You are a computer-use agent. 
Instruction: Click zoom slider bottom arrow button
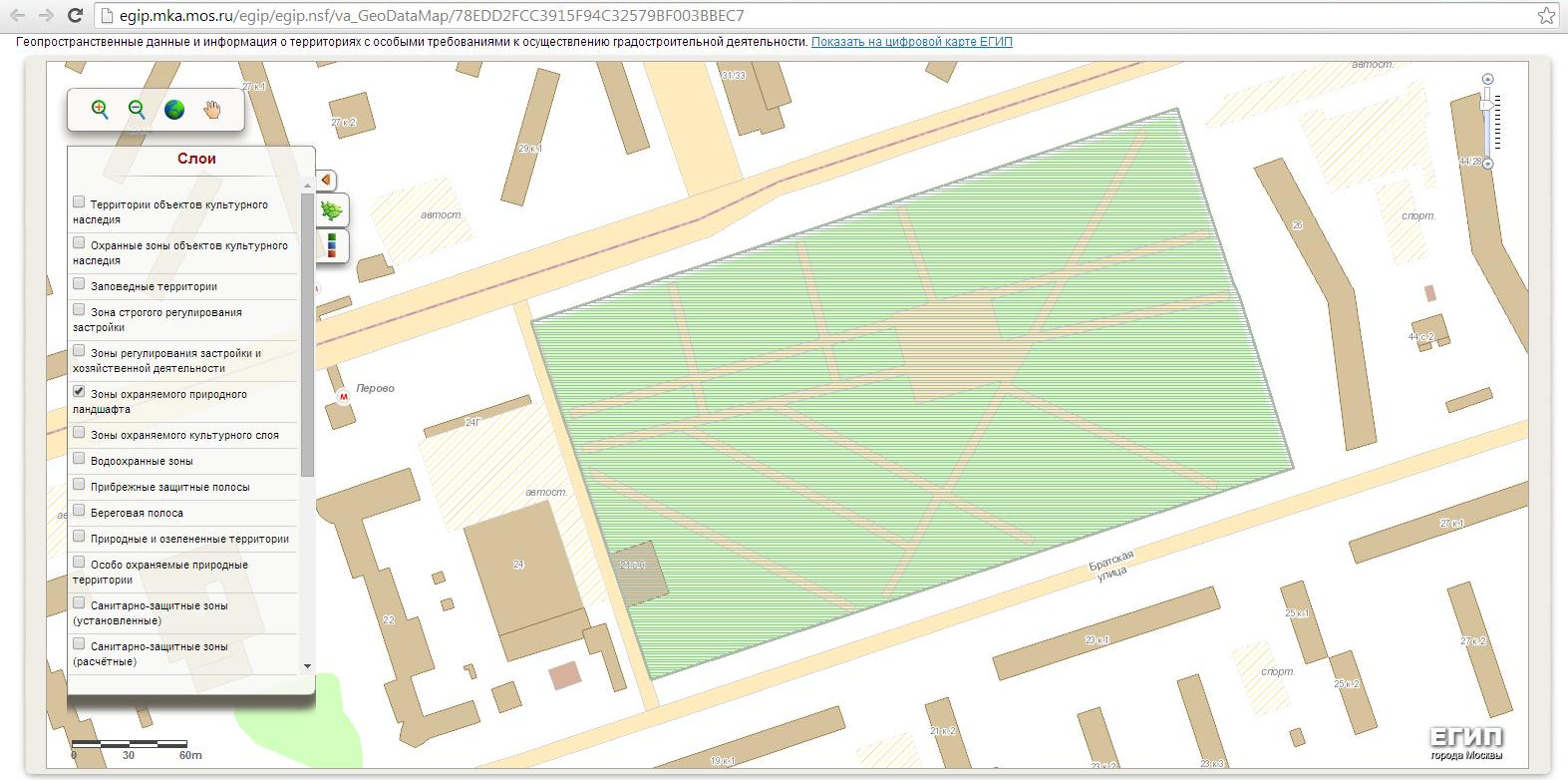point(1487,164)
